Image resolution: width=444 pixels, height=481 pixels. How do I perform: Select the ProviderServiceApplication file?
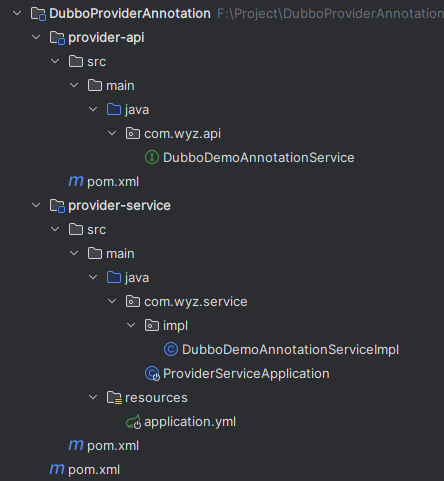click(x=246, y=374)
